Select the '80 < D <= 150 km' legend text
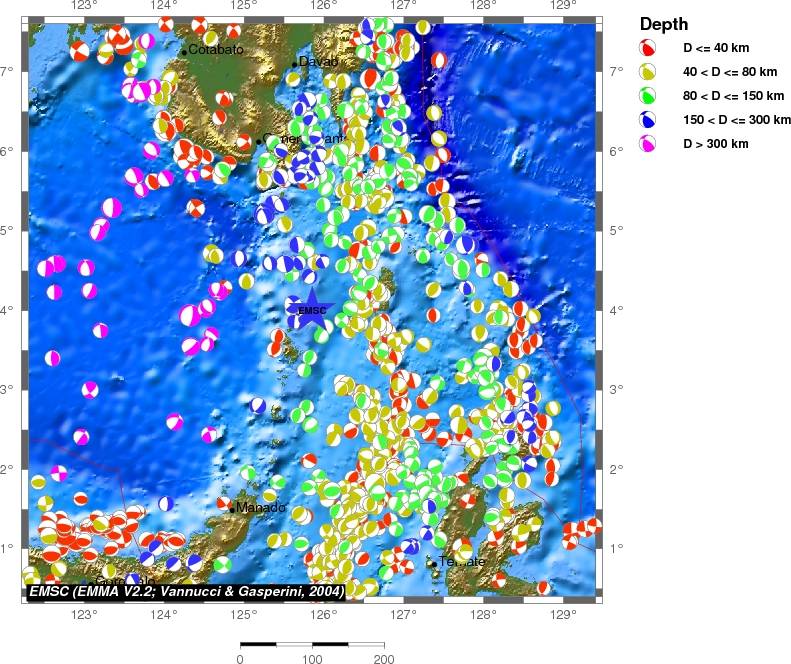Screen dimensions: 791x664 734,96
